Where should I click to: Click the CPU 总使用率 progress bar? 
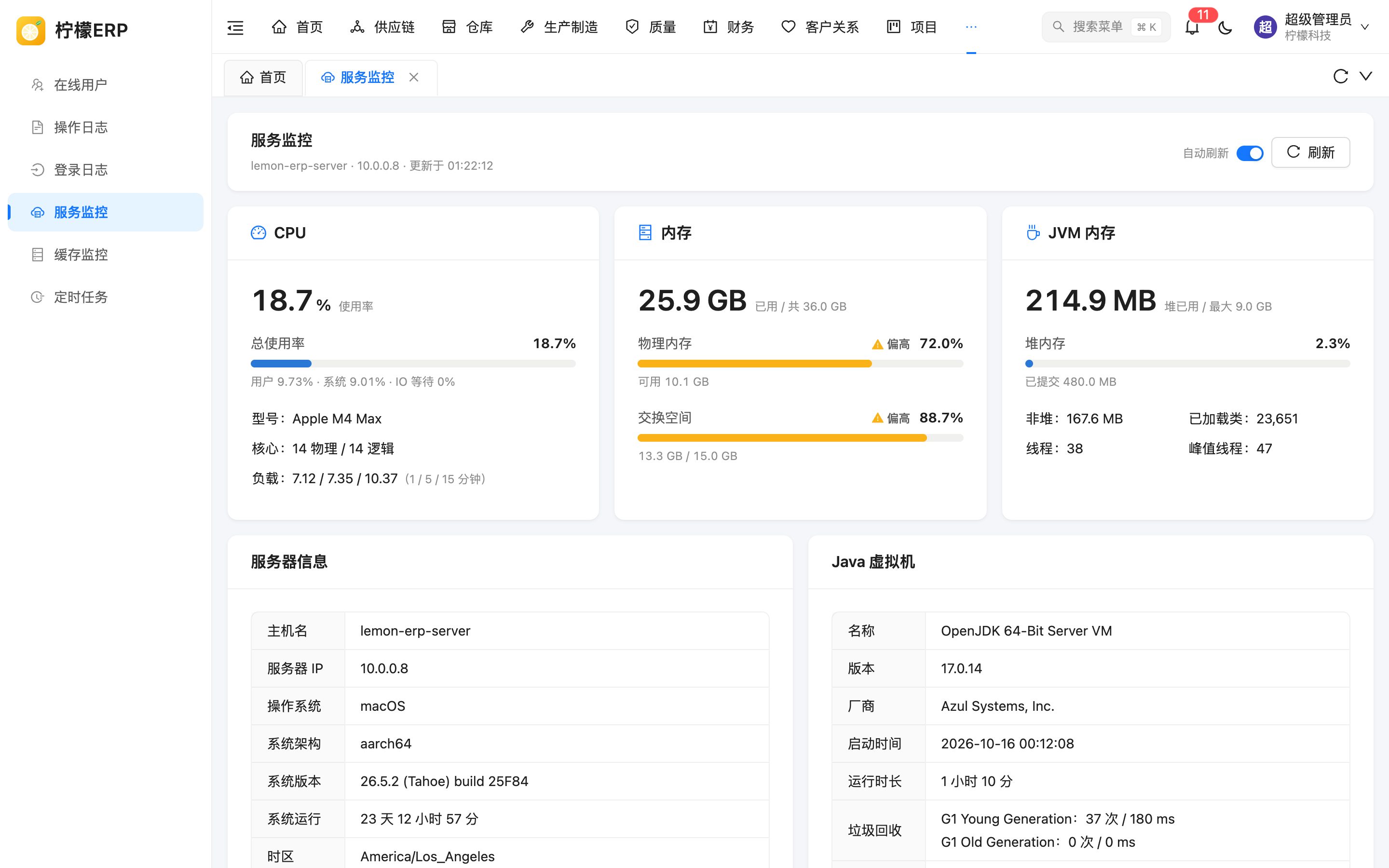[x=413, y=364]
